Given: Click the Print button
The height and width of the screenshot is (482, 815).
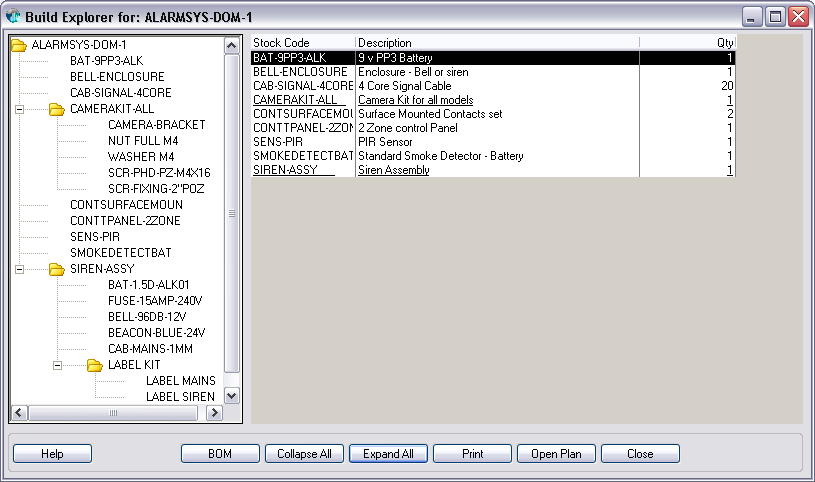Looking at the screenshot, I should coord(472,454).
